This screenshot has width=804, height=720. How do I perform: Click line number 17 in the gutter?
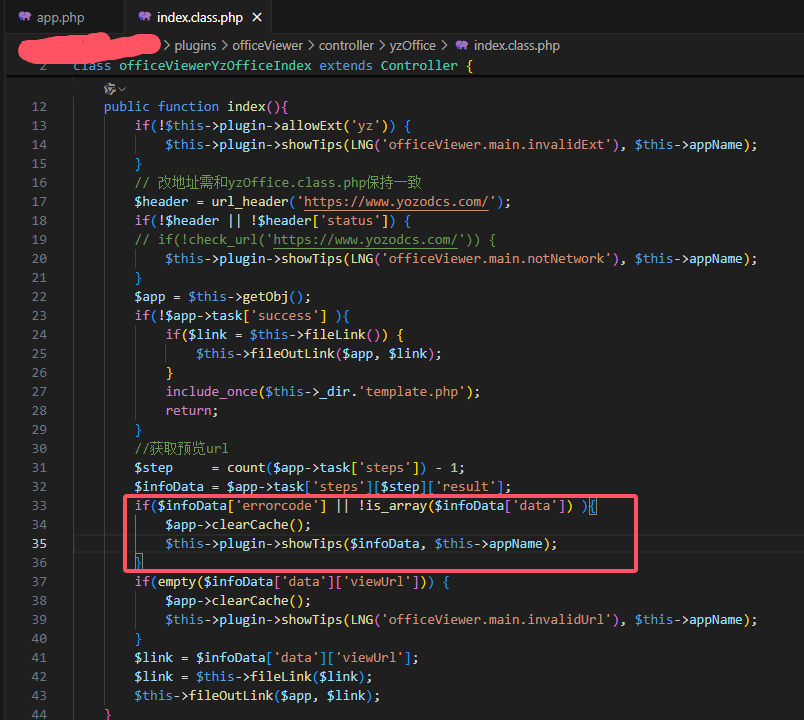[39, 202]
